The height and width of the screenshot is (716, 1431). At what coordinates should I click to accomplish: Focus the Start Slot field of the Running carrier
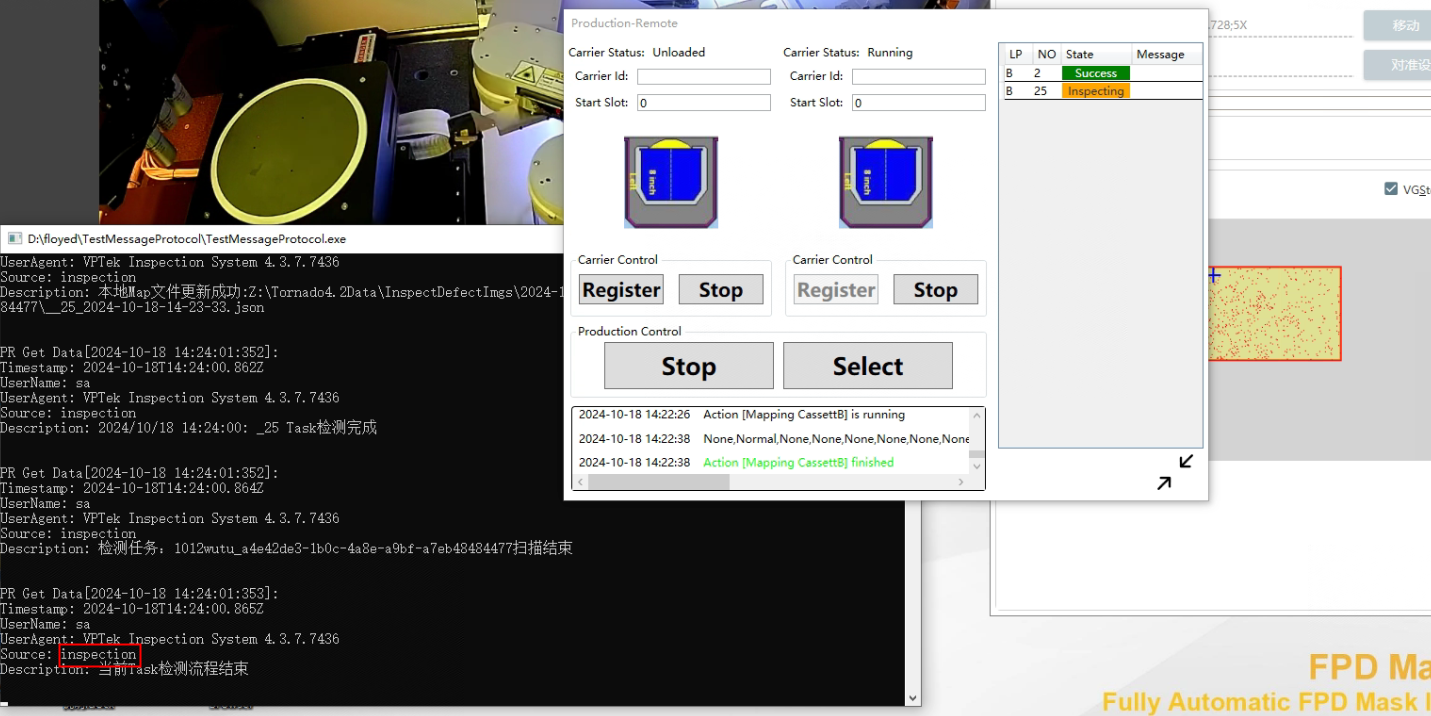[919, 103]
